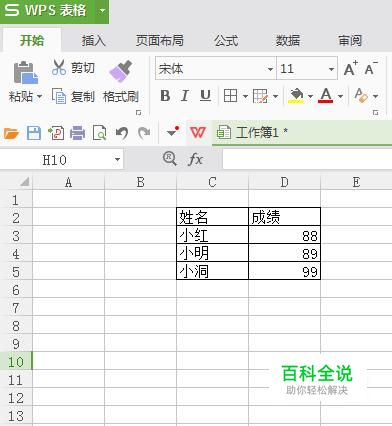Image resolution: width=392 pixels, height=426 pixels.
Task: Open the 审阅 tab
Action: point(350,41)
